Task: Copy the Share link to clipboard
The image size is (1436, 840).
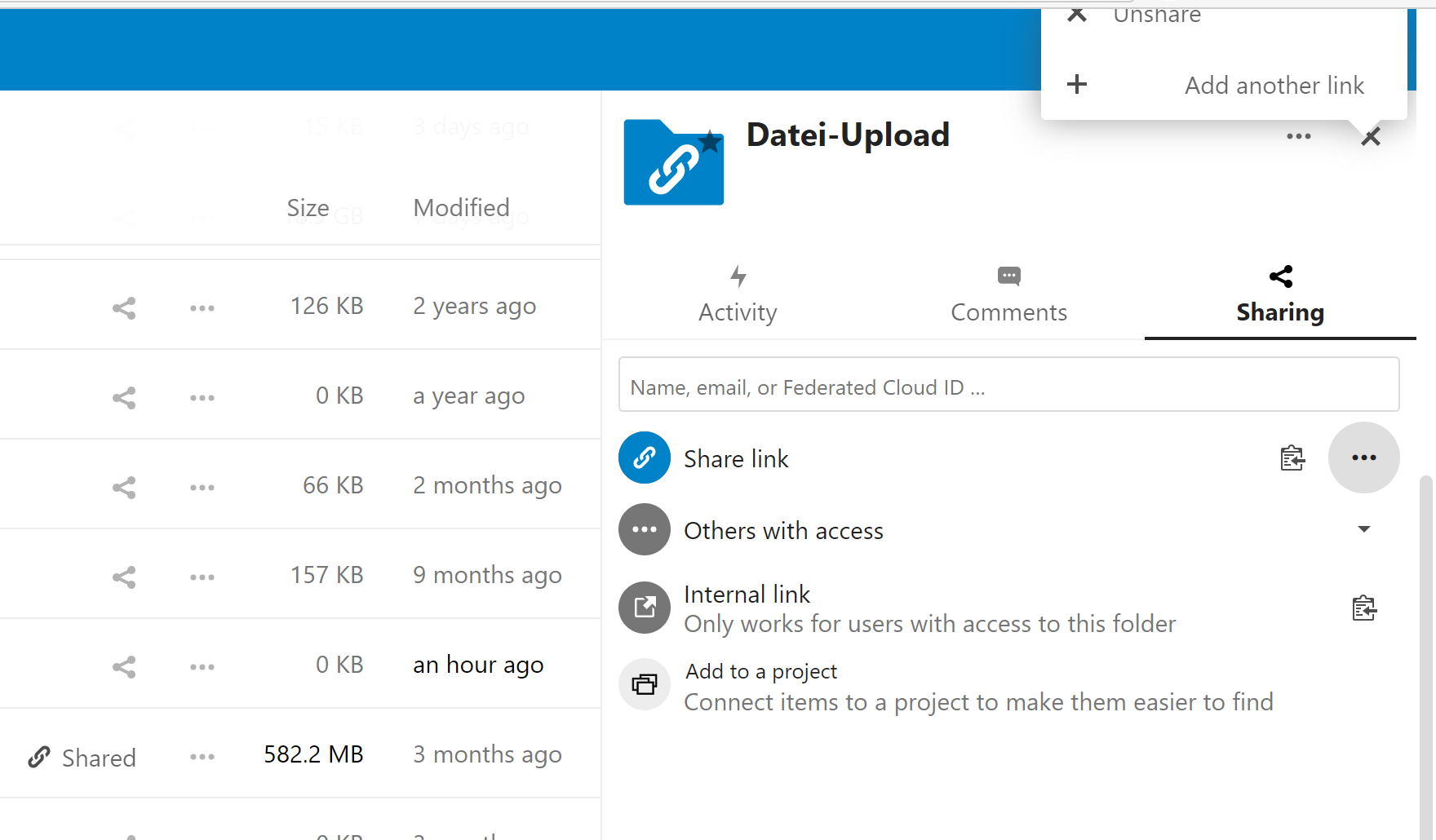Action: tap(1292, 458)
